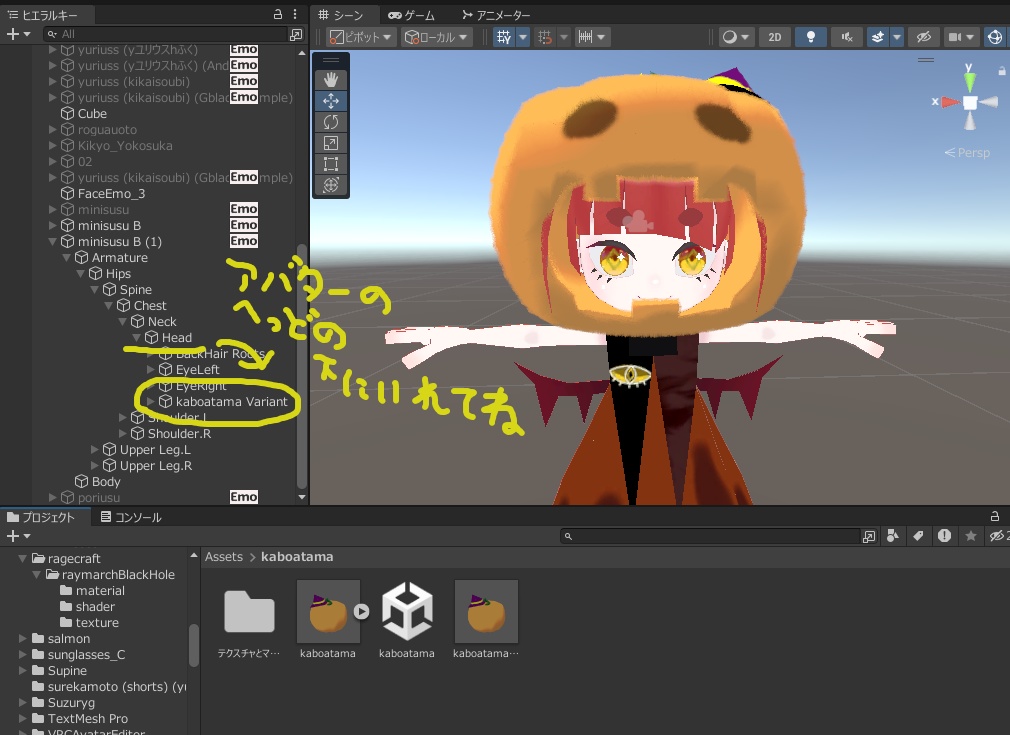Toggle hidden objects visibility in scene

pyautogui.click(x=924, y=37)
